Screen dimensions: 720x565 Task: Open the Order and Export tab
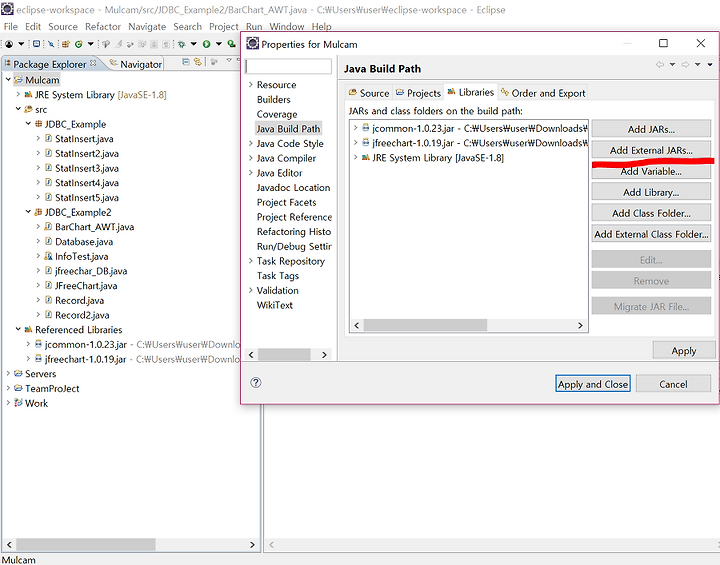(x=543, y=93)
